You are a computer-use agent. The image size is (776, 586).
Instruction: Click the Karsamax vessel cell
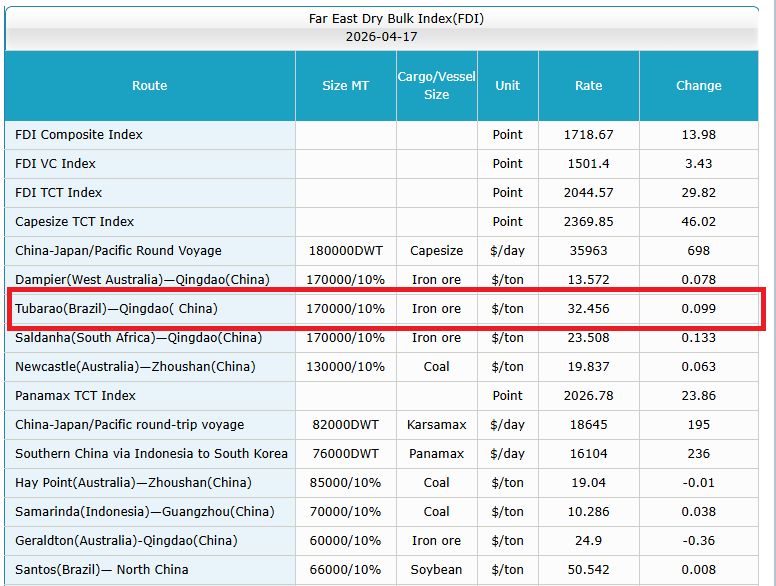coord(436,425)
